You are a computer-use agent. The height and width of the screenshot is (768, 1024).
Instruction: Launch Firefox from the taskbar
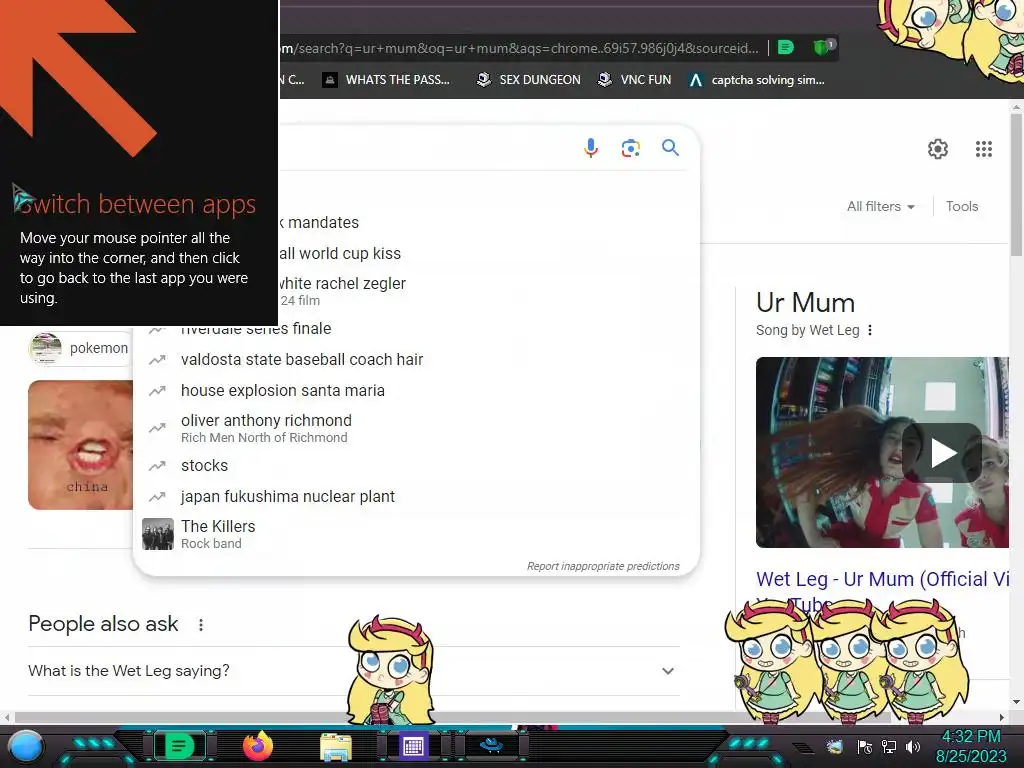(258, 745)
